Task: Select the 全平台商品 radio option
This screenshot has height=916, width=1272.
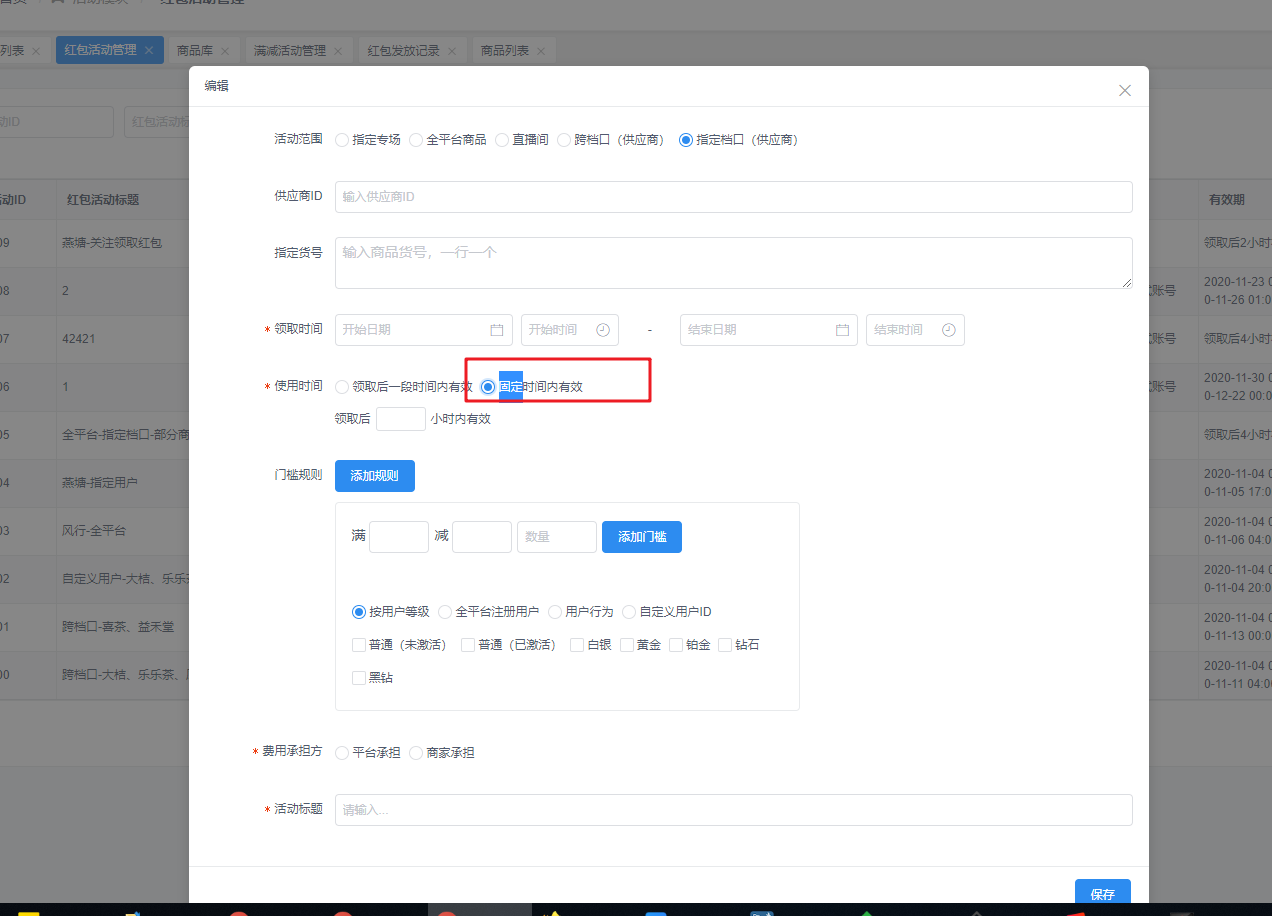Action: (416, 140)
